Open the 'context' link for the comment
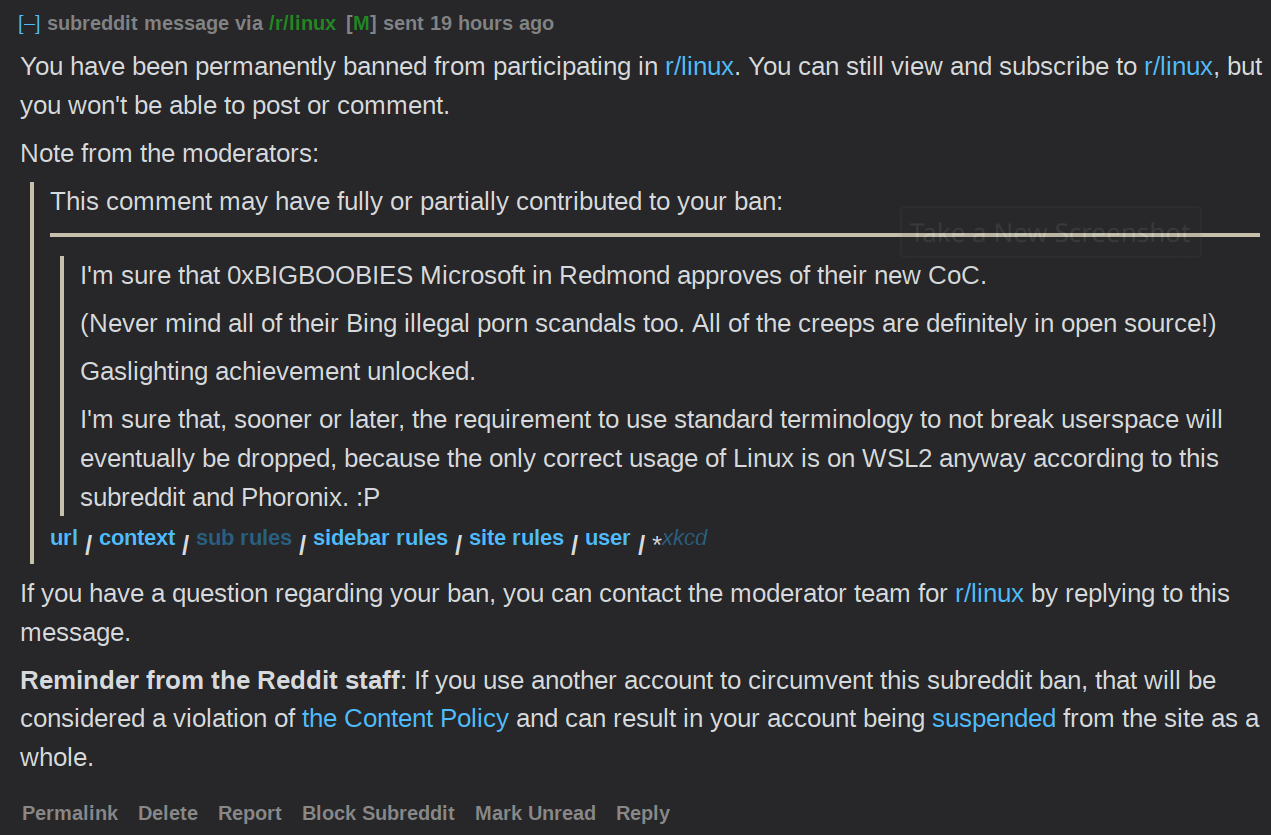This screenshot has height=835, width=1271. point(137,538)
